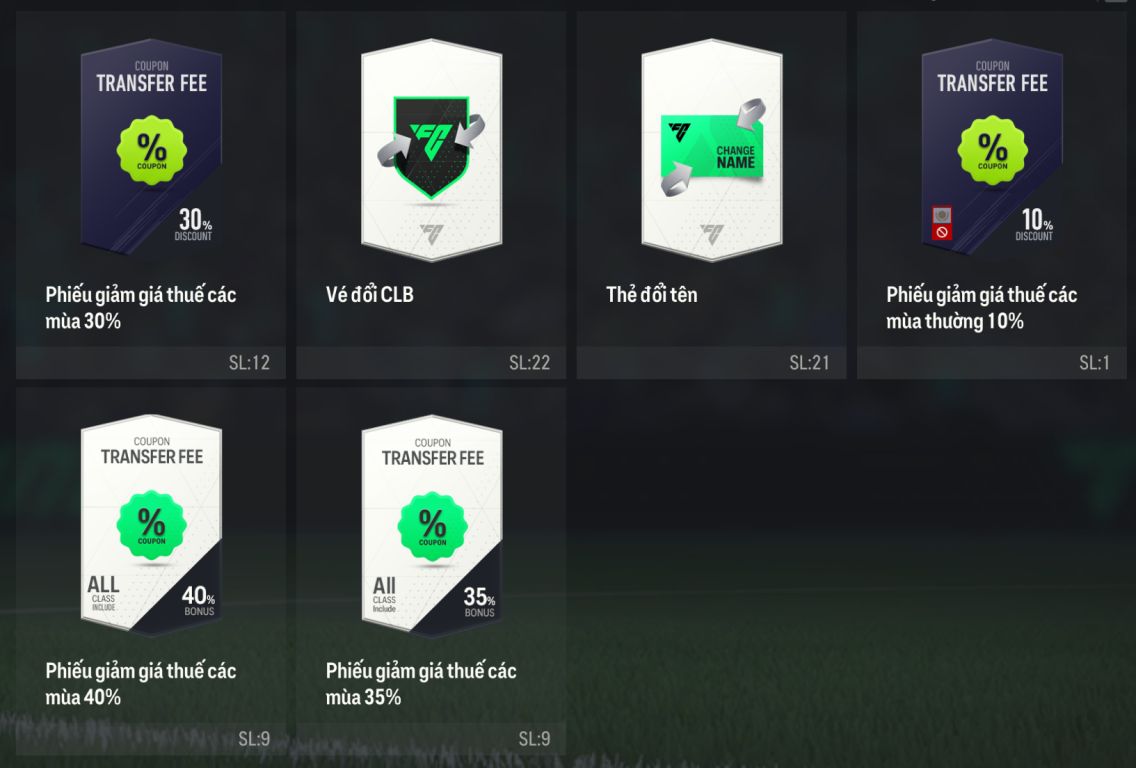The image size is (1136, 768).
Task: Click the green percent badge on 35% coupon
Action: tap(433, 527)
